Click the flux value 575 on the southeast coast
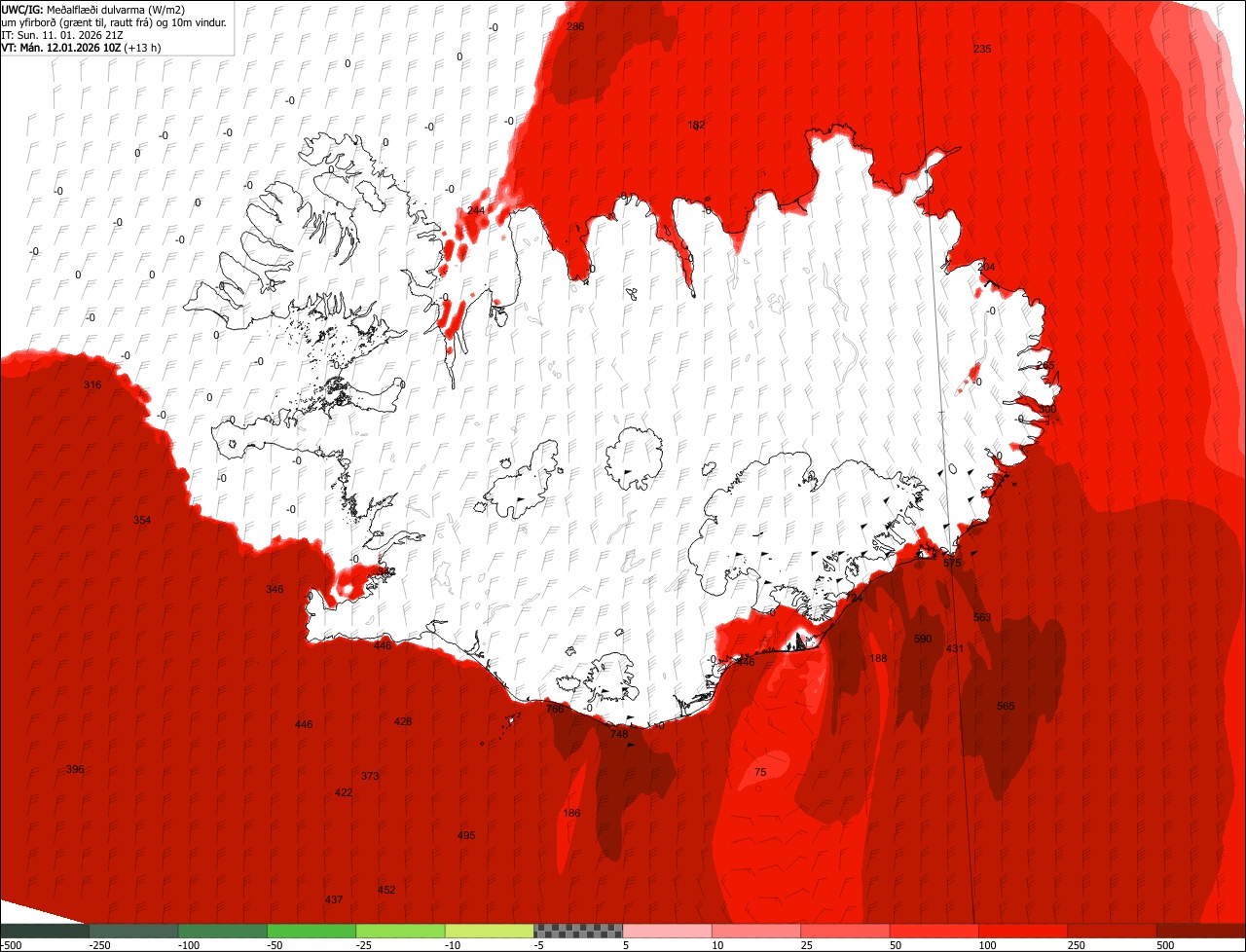This screenshot has width=1246, height=952. (952, 563)
